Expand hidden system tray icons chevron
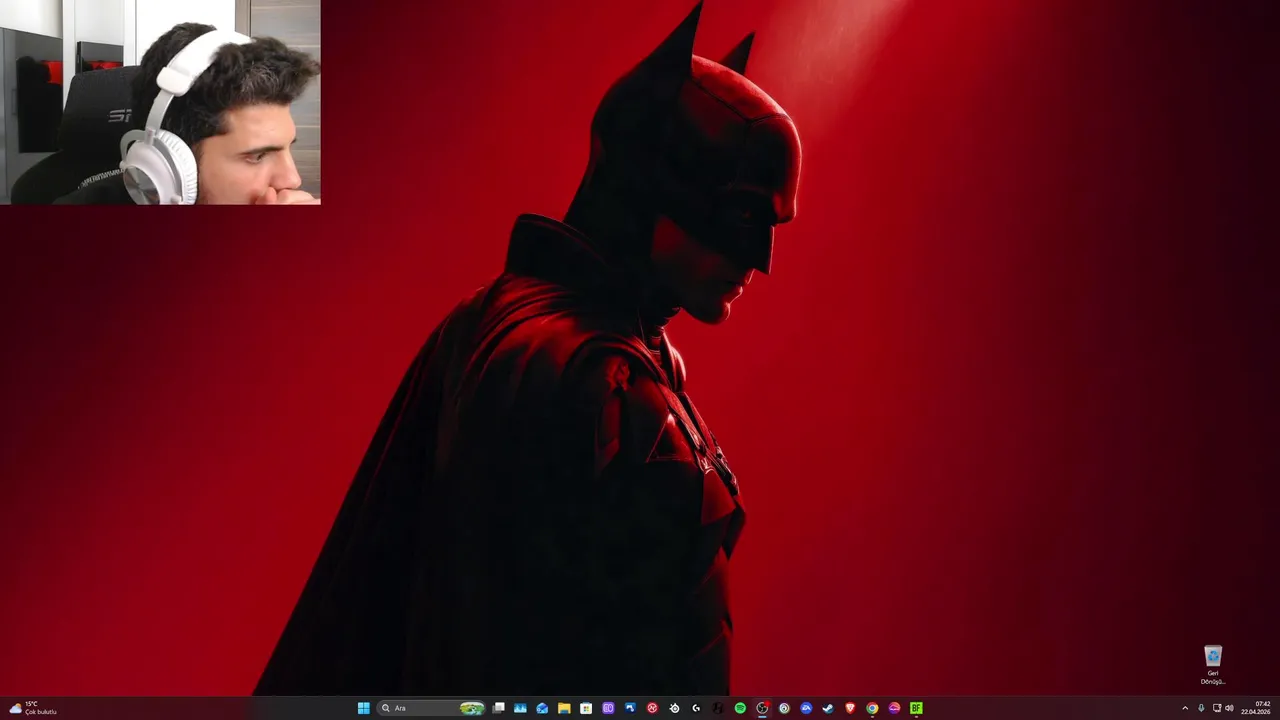Viewport: 1280px width, 720px height. (x=1185, y=708)
